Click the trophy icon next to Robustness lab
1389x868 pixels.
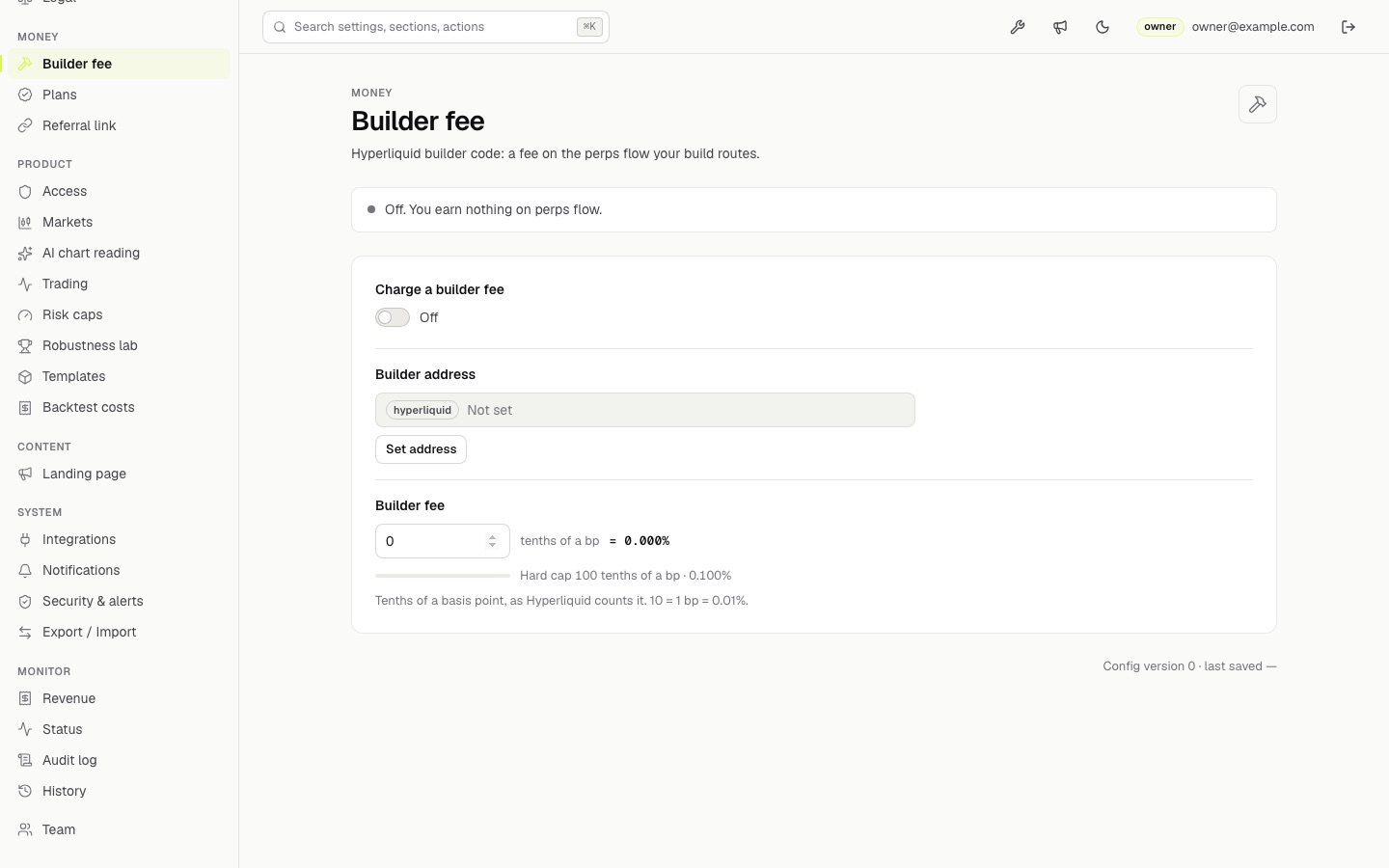click(25, 345)
